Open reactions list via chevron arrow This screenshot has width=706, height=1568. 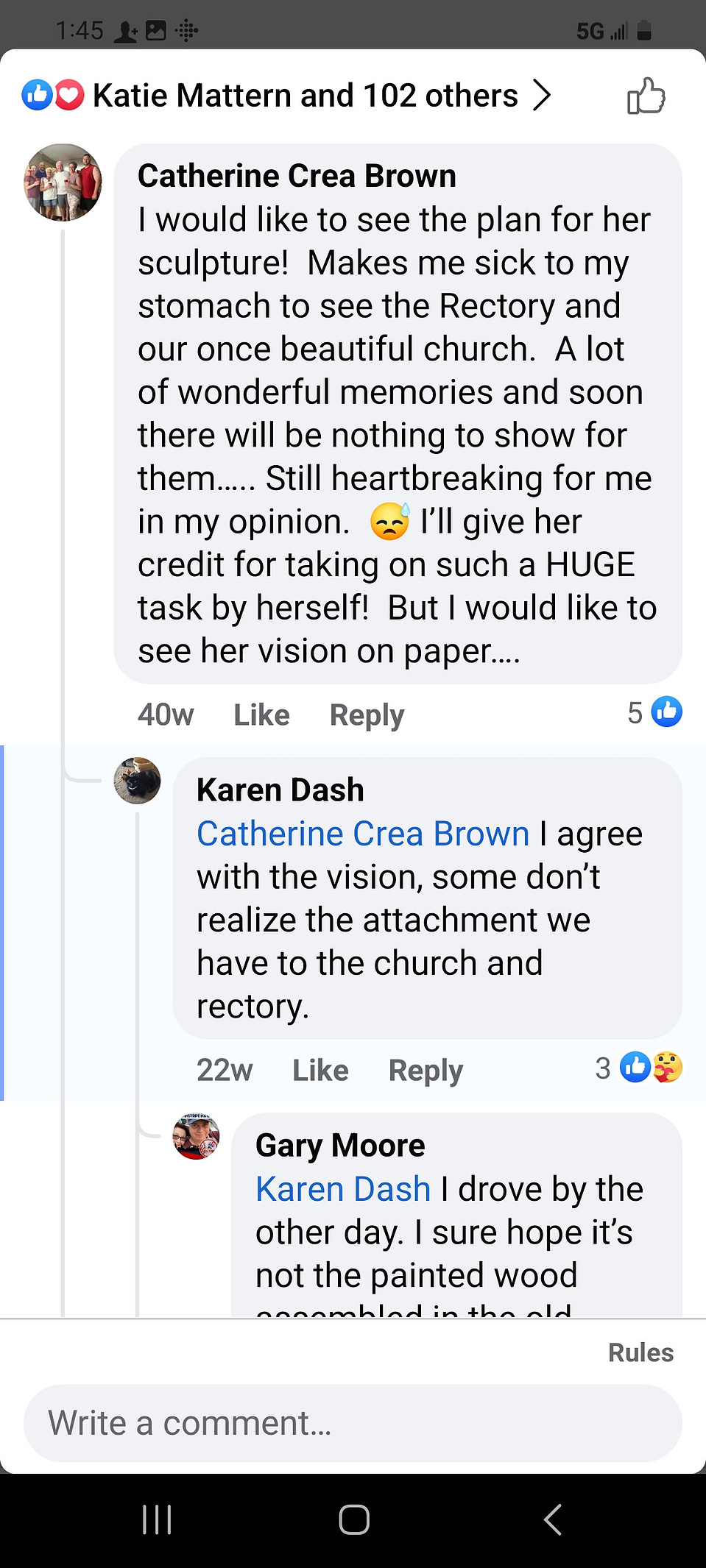click(x=542, y=95)
